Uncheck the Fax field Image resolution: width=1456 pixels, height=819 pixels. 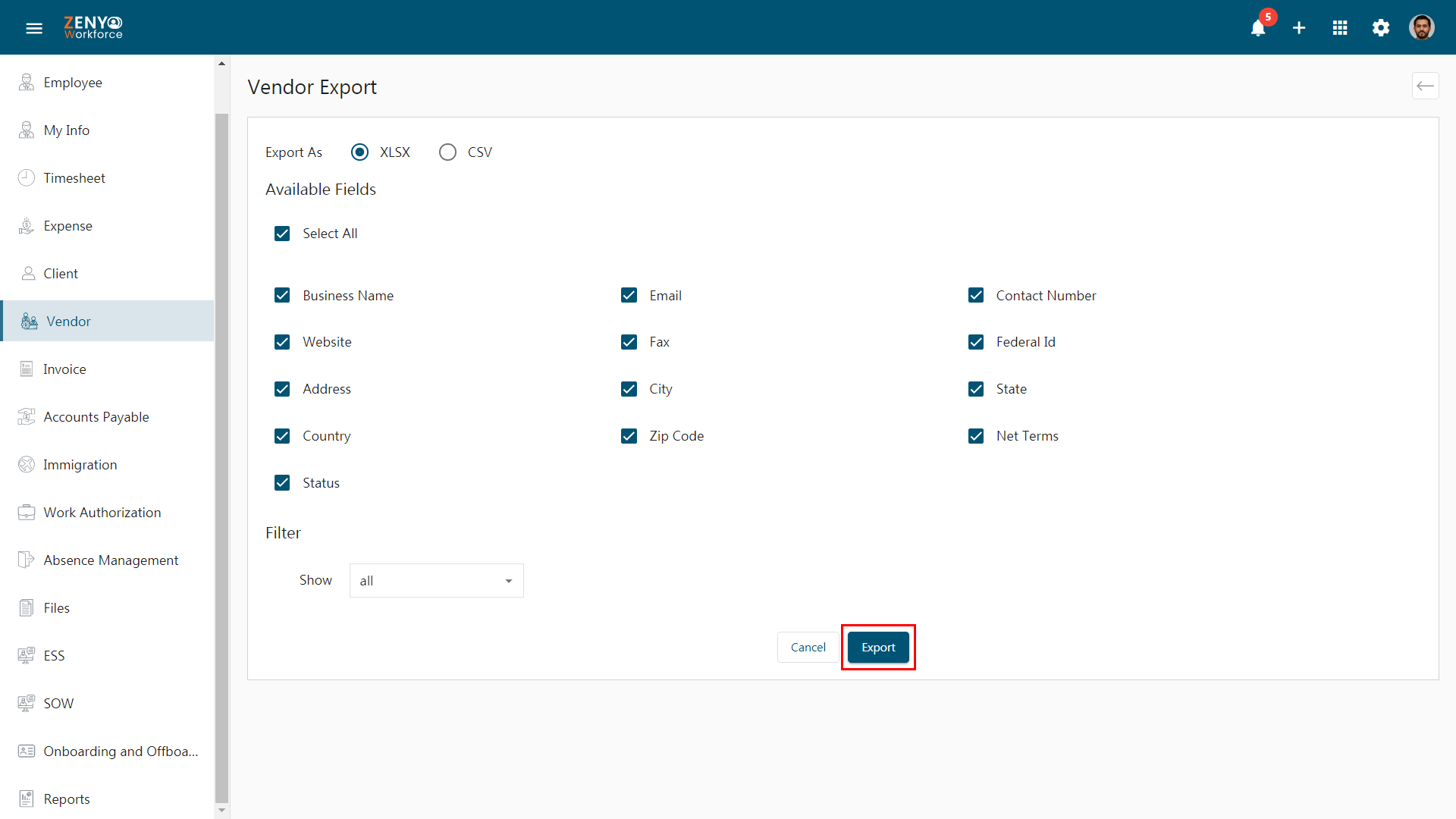click(629, 342)
